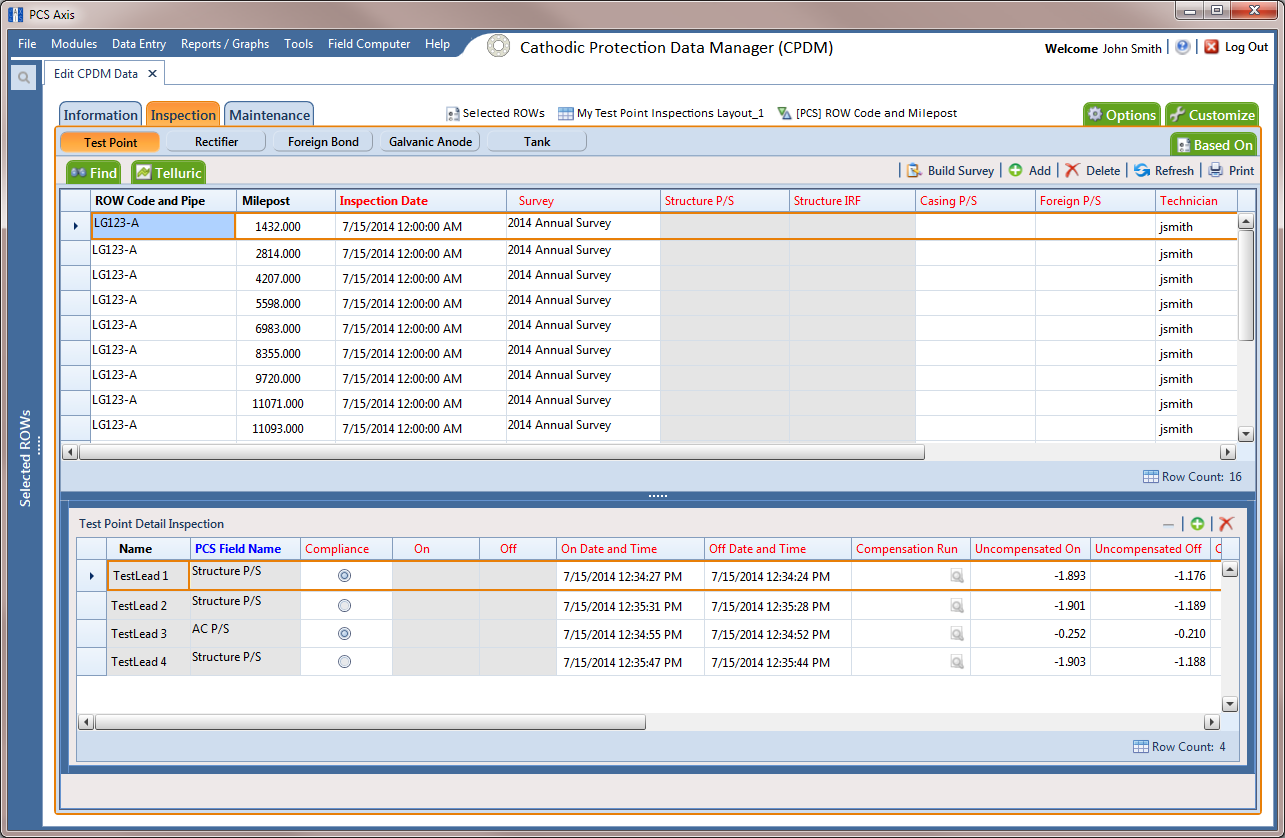Open the Data Entry menu

139,44
